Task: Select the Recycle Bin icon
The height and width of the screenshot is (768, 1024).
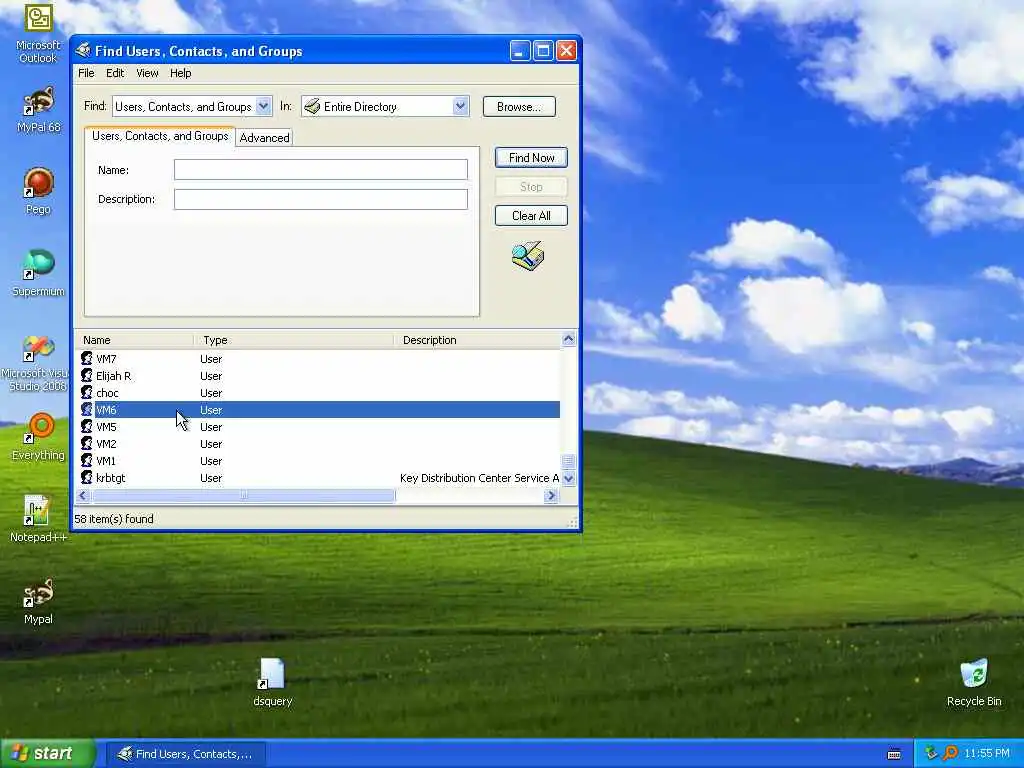Action: (974, 682)
